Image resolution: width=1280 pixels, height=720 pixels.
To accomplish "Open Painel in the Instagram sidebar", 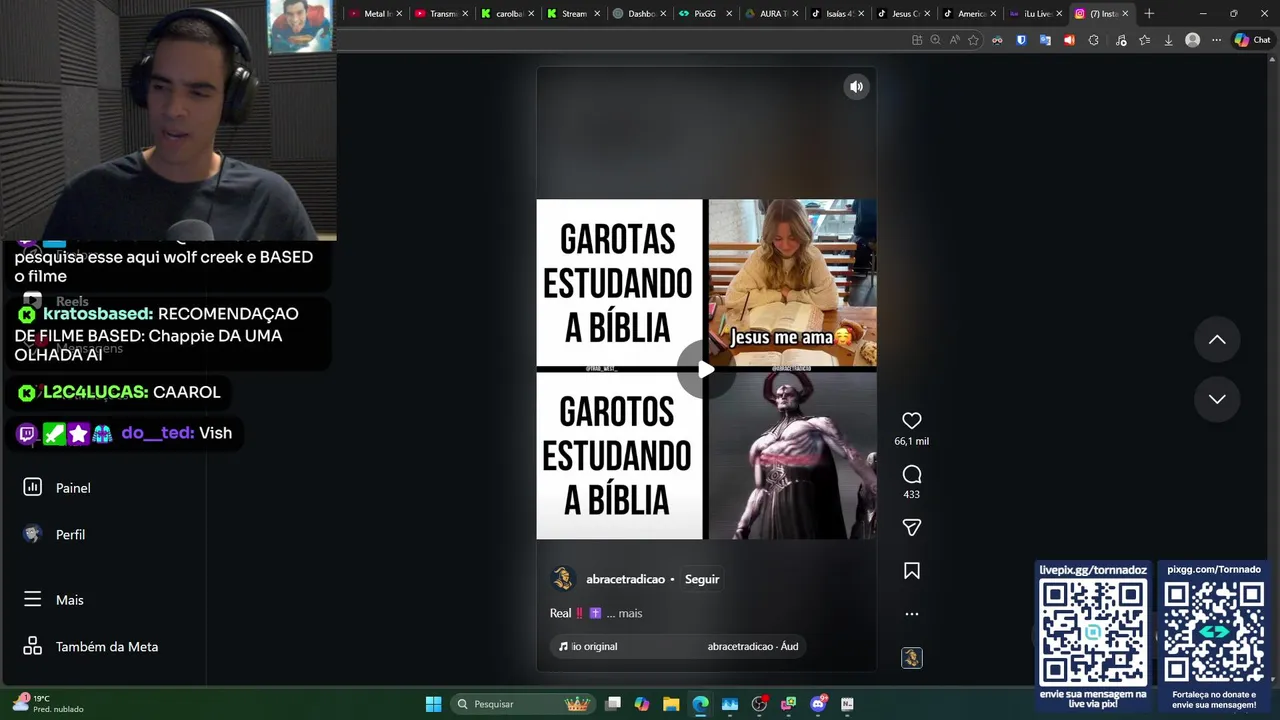I will [x=72, y=488].
